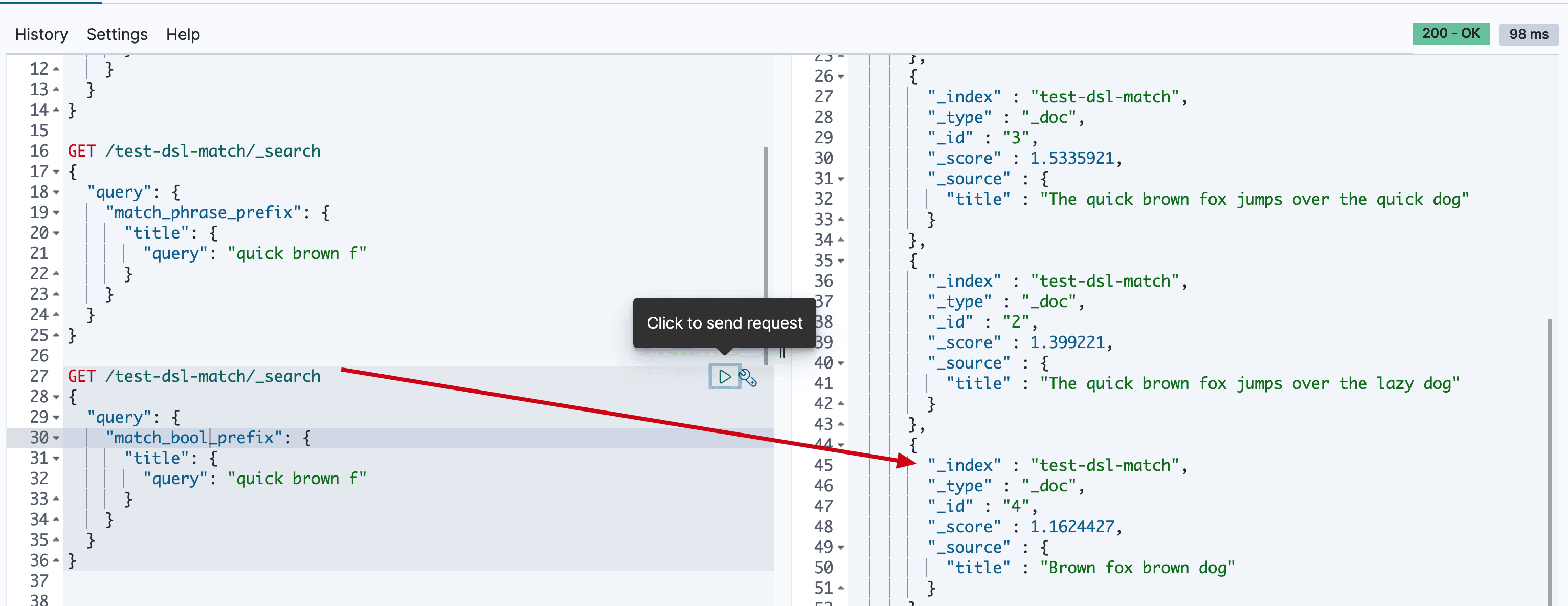Click the wrench/settings icon next to play
The image size is (1568, 606).
[x=750, y=376]
